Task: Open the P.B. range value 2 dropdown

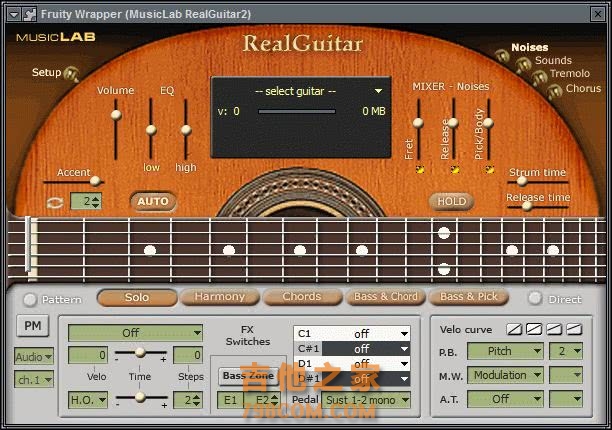Action: pos(566,351)
